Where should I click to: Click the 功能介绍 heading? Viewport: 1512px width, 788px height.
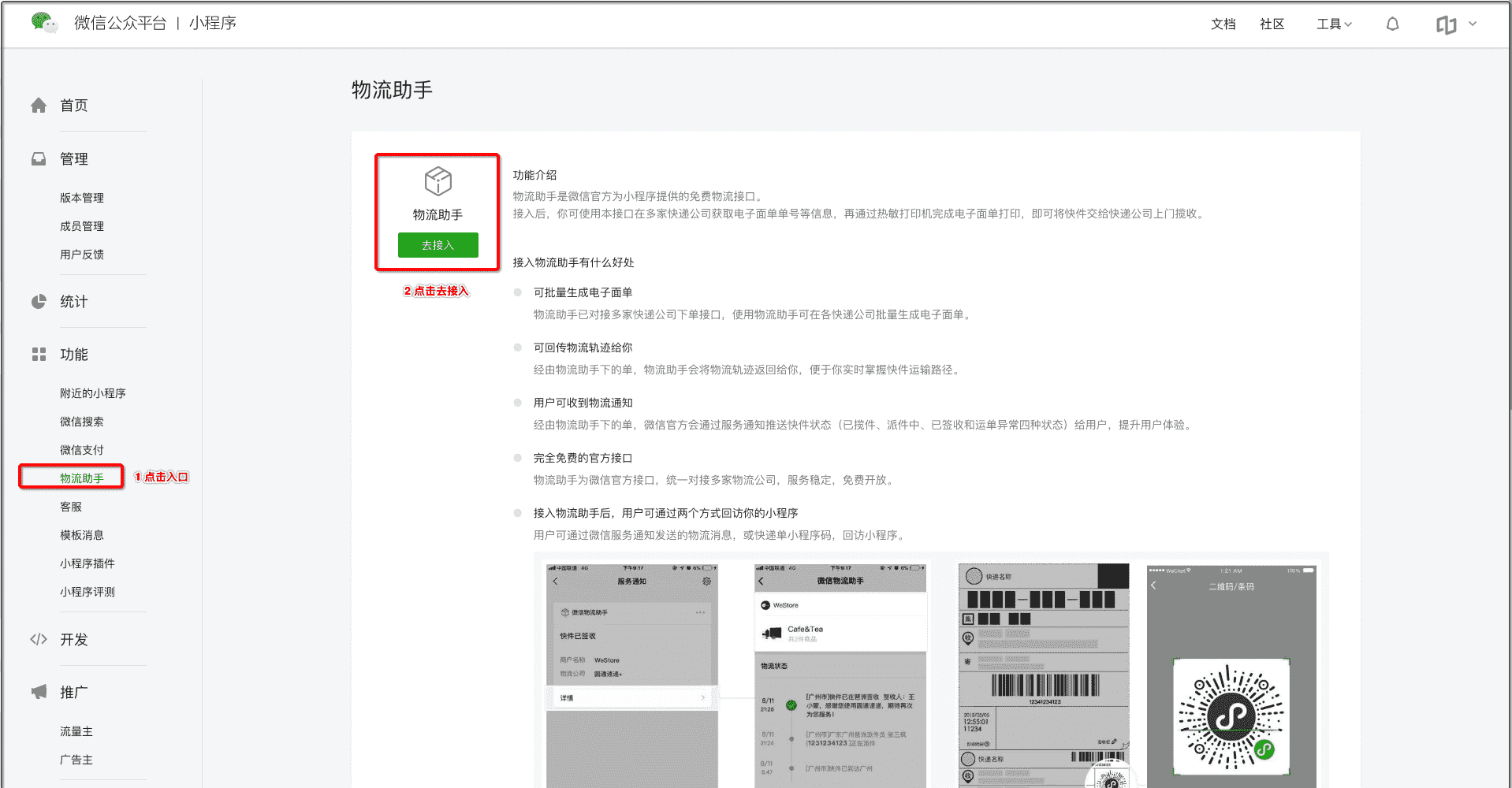(534, 175)
